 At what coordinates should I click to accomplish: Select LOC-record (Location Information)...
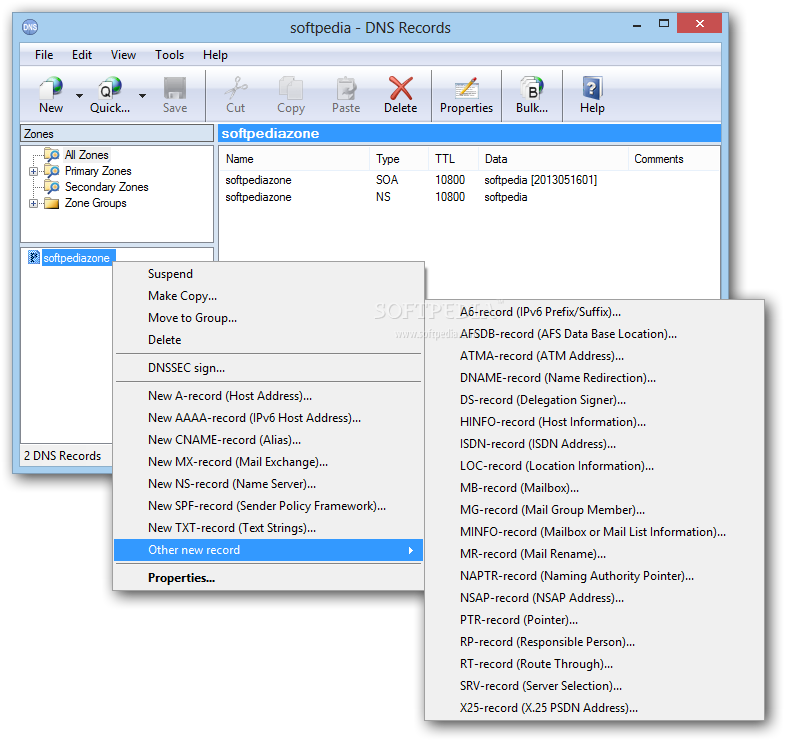click(x=594, y=466)
